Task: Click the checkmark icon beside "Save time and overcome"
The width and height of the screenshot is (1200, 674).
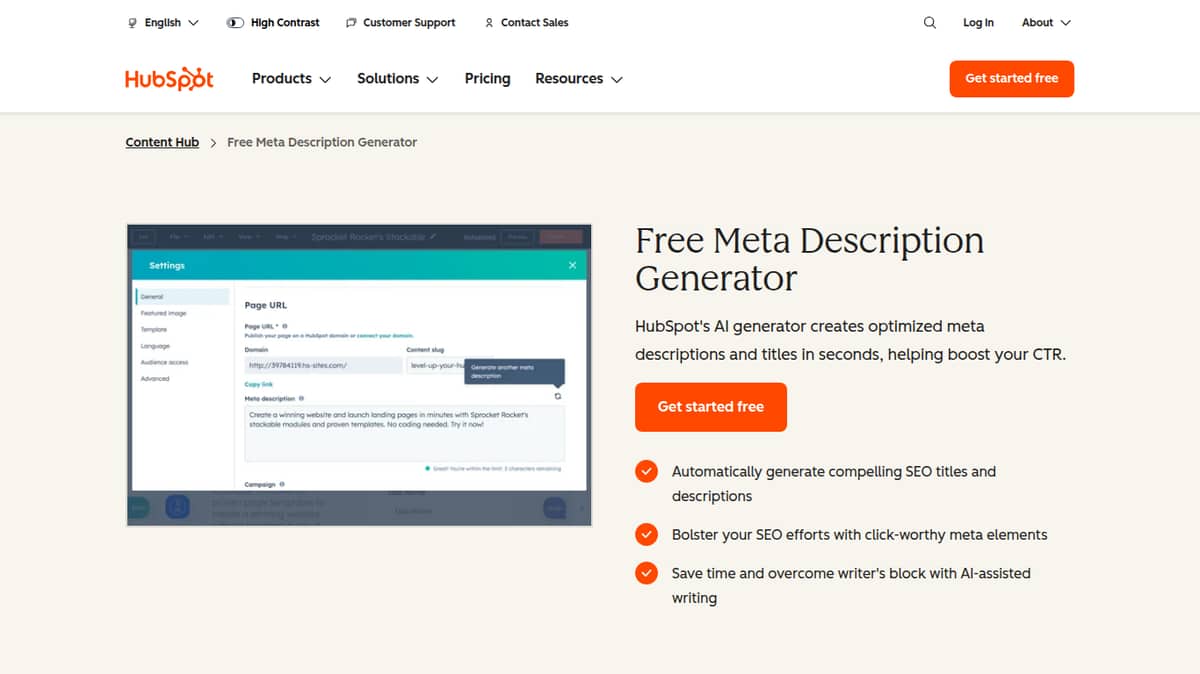Action: tap(647, 573)
